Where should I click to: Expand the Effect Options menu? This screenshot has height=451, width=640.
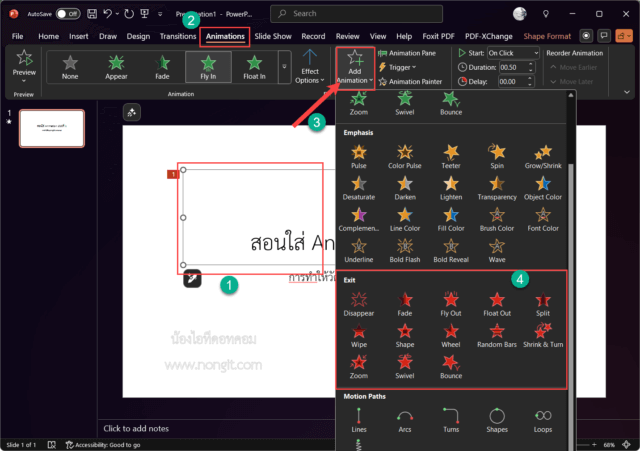pyautogui.click(x=309, y=67)
